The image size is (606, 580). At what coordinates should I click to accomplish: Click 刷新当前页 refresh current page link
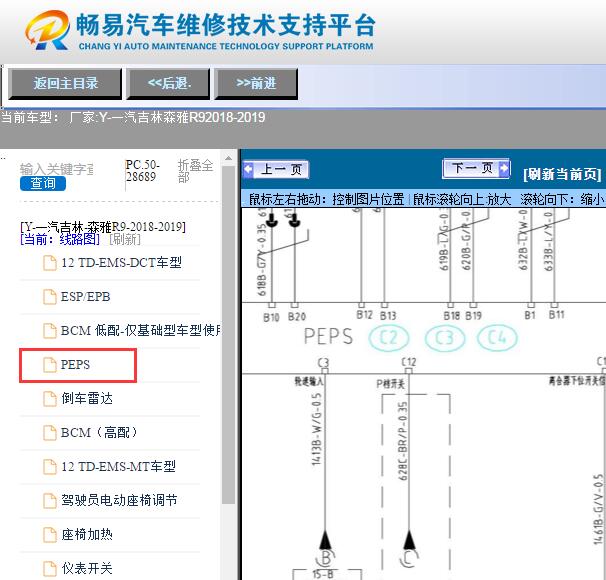(x=562, y=174)
